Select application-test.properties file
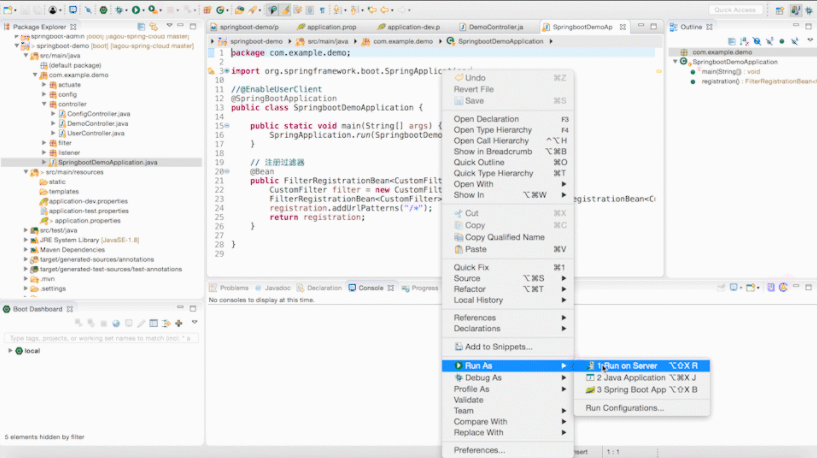Screen dimensions: 817x458 point(89,211)
